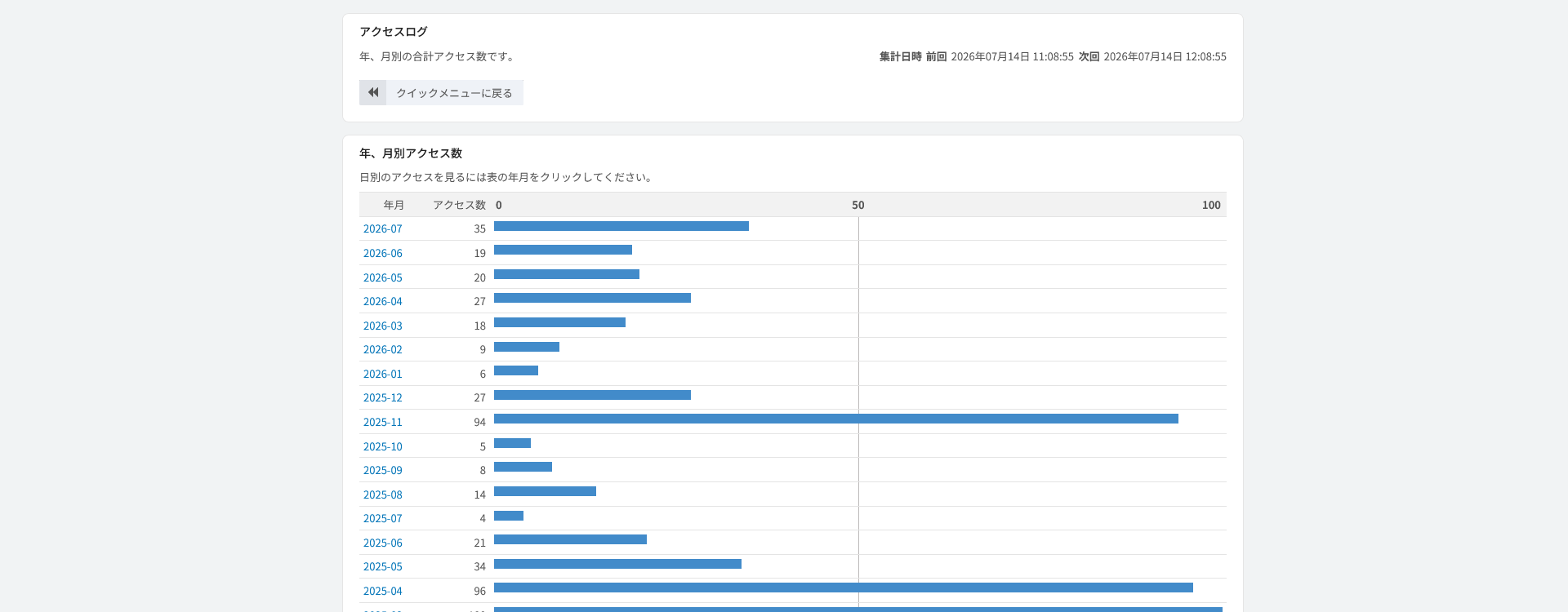Viewport: 1568px width, 612px height.
Task: View the 2025-04 month details
Action: click(x=383, y=592)
